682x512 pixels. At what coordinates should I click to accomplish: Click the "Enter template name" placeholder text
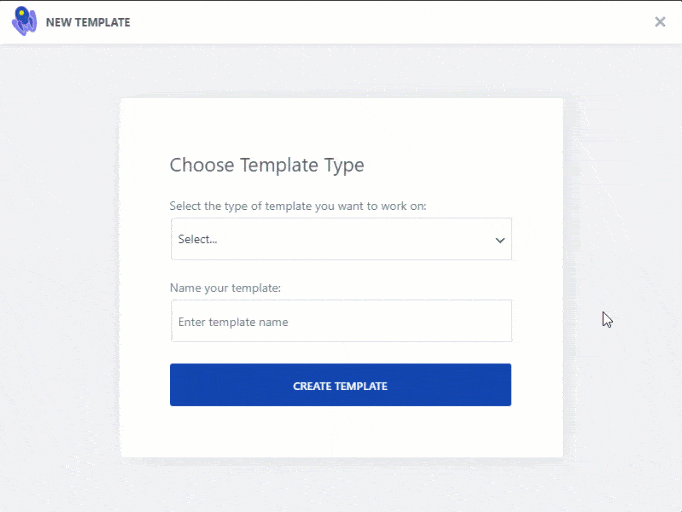tap(233, 322)
